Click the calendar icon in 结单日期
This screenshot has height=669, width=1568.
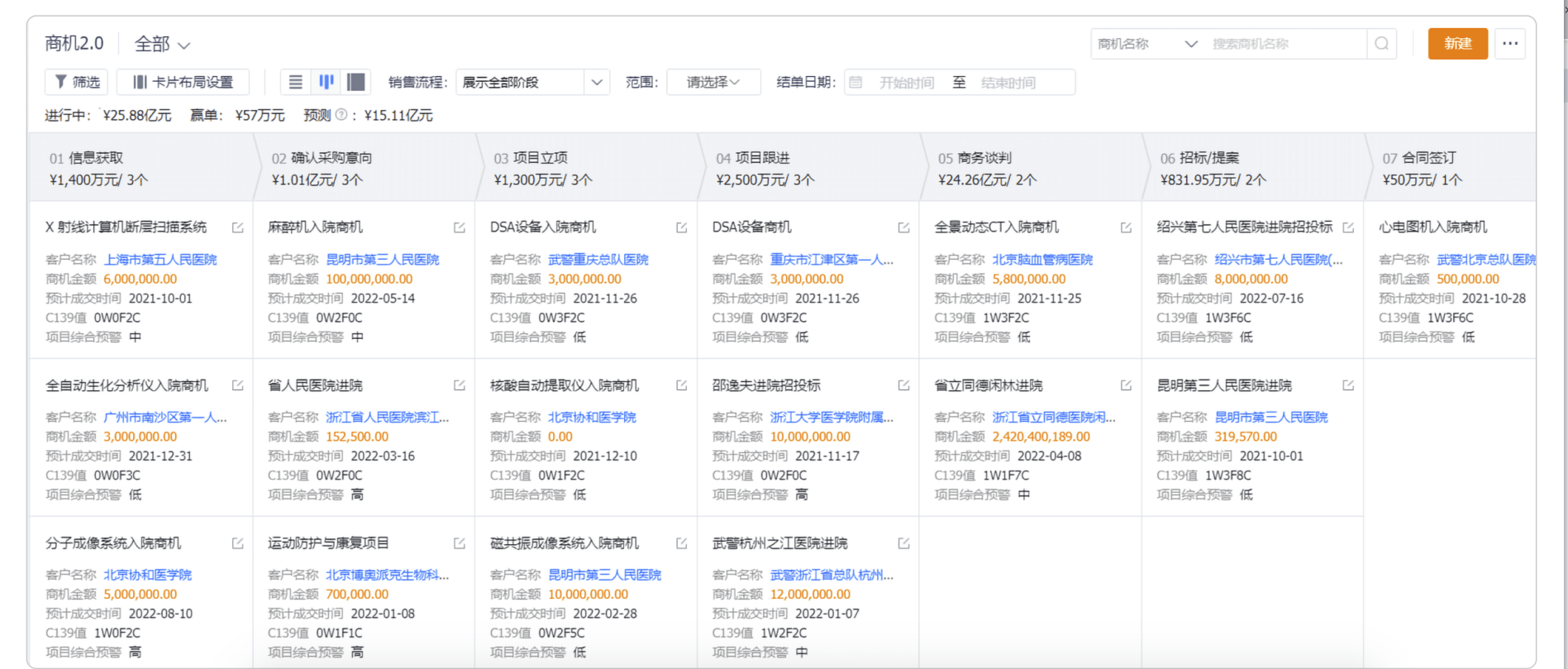(856, 83)
